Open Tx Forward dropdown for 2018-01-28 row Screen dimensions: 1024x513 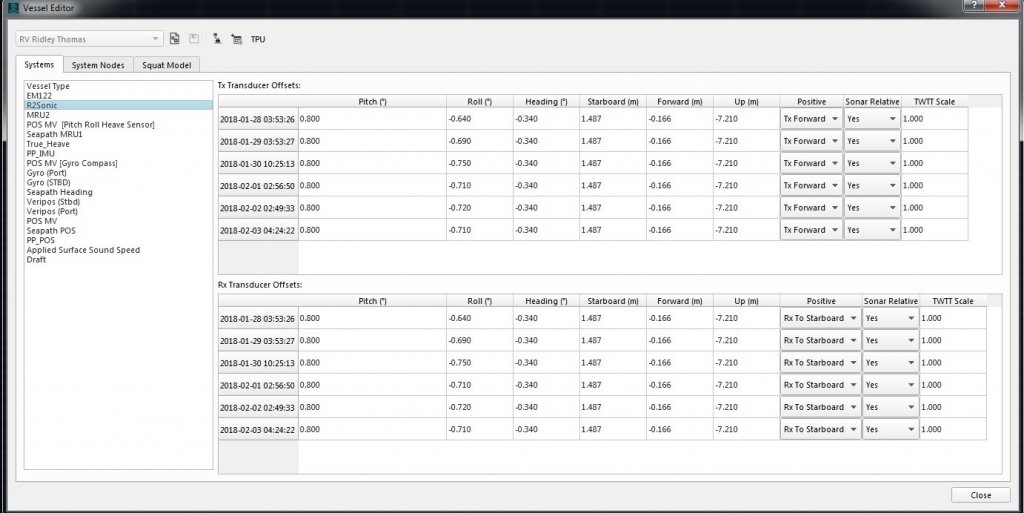pyautogui.click(x=810, y=119)
